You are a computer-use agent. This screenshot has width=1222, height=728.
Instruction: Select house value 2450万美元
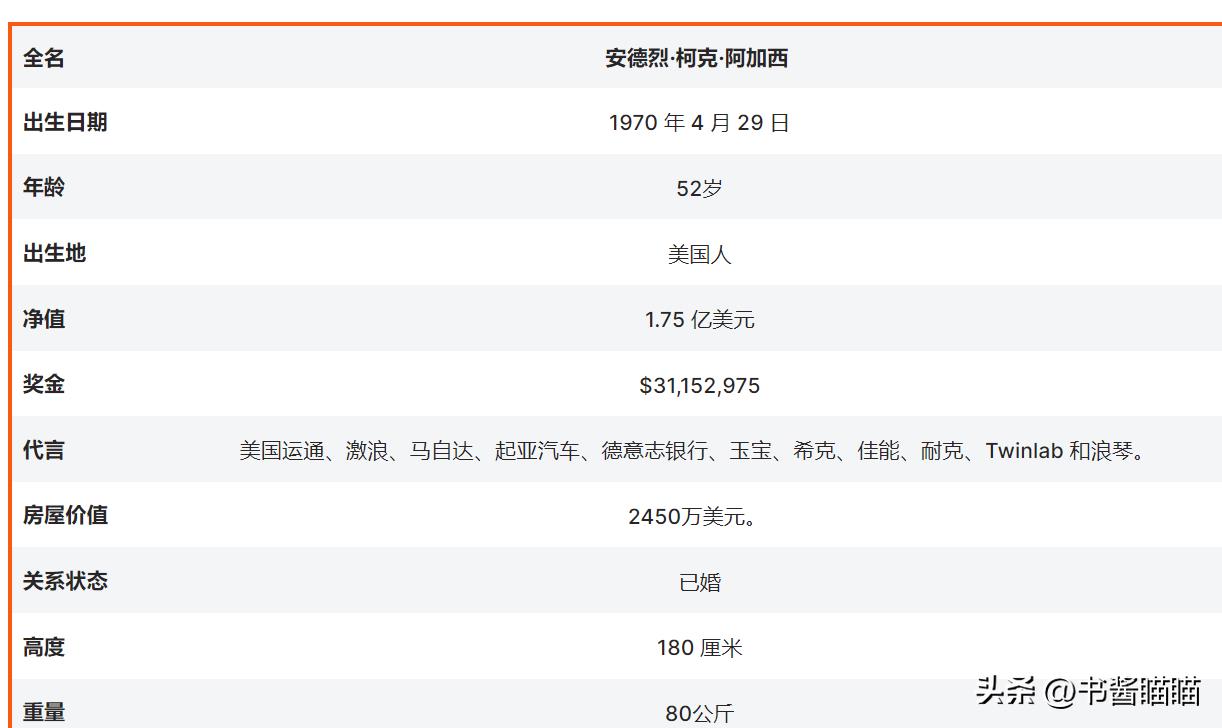point(695,517)
